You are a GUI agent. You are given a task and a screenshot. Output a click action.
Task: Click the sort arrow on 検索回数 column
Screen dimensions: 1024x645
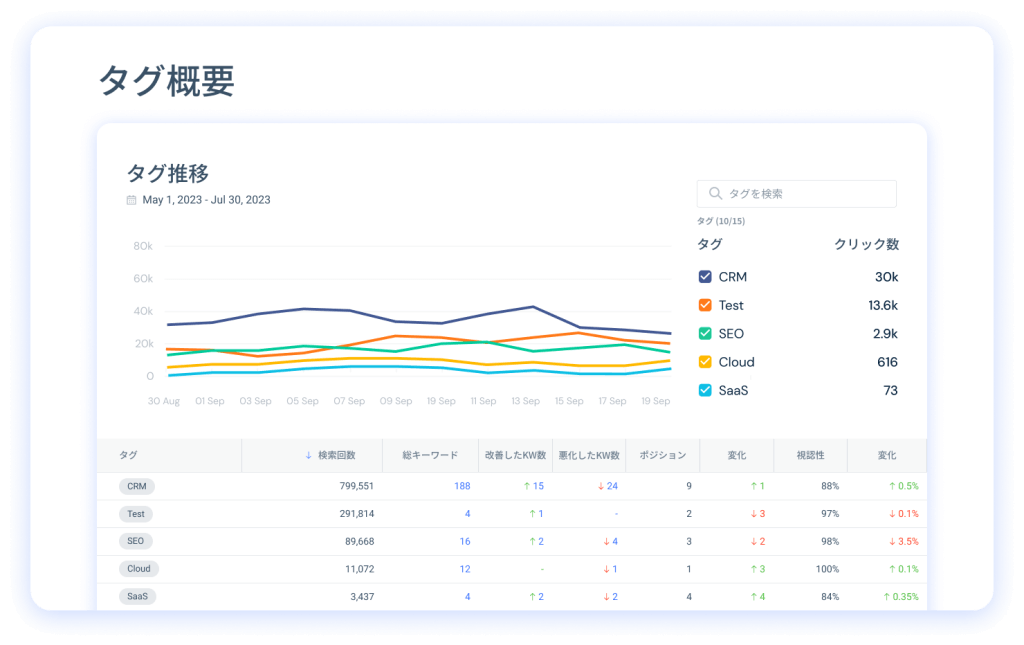pos(308,455)
